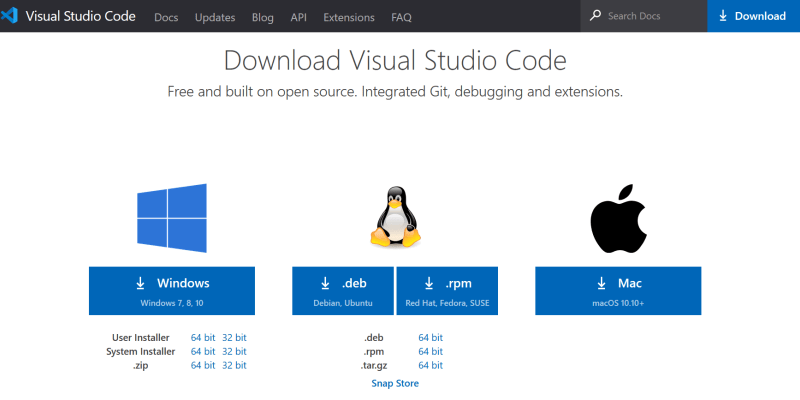The image size is (800, 400).
Task: Click the Visual Studio Code logo icon
Action: click(11, 16)
